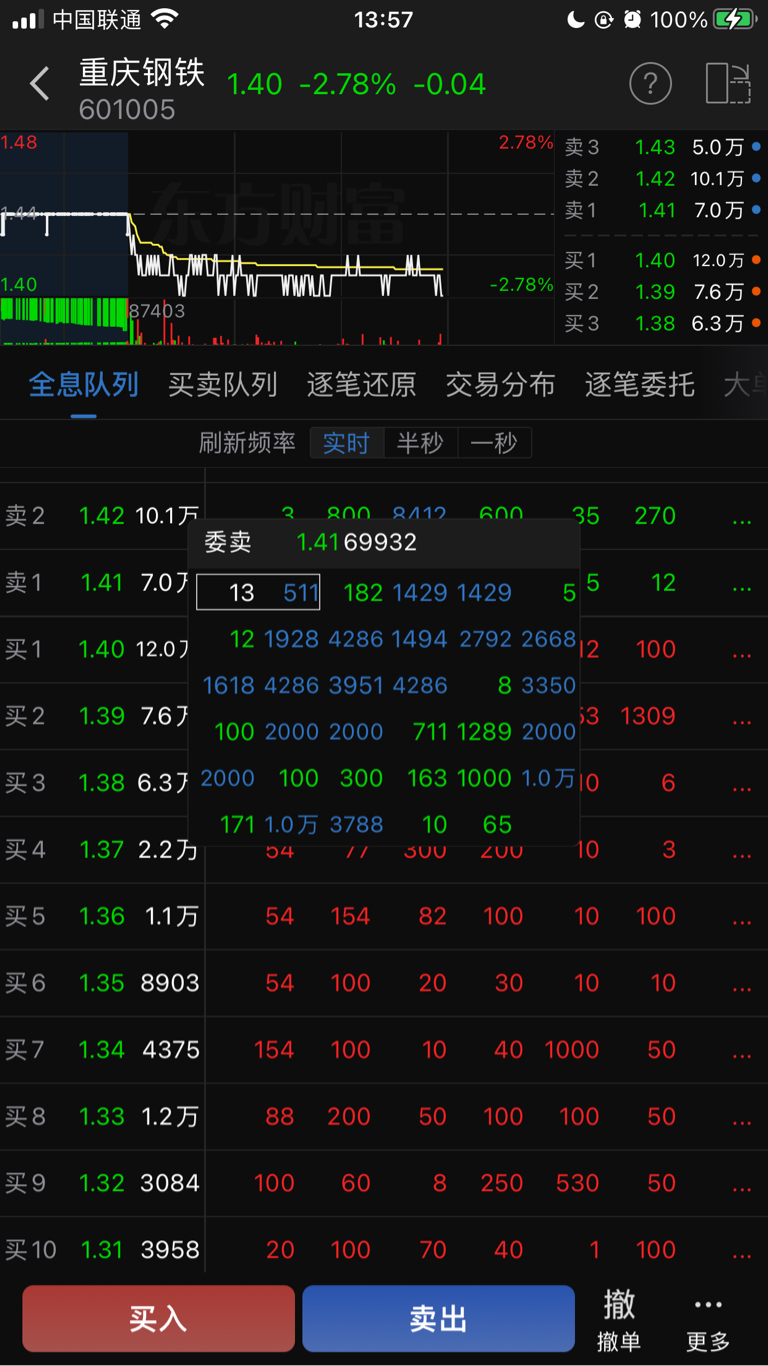
Task: Tap order 3951 in the popup
Action: pyautogui.click(x=356, y=686)
